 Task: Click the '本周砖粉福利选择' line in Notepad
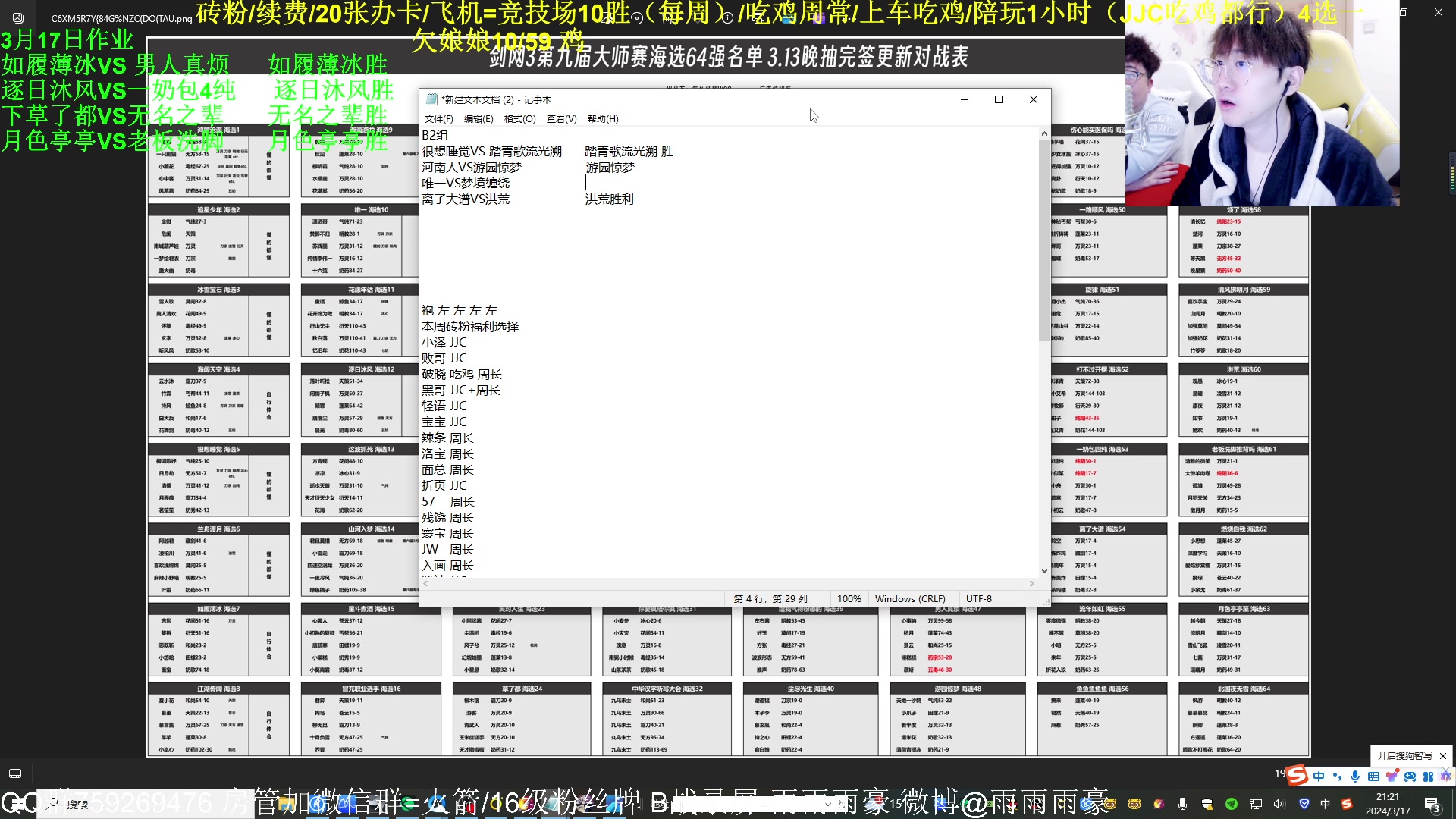[470, 327]
